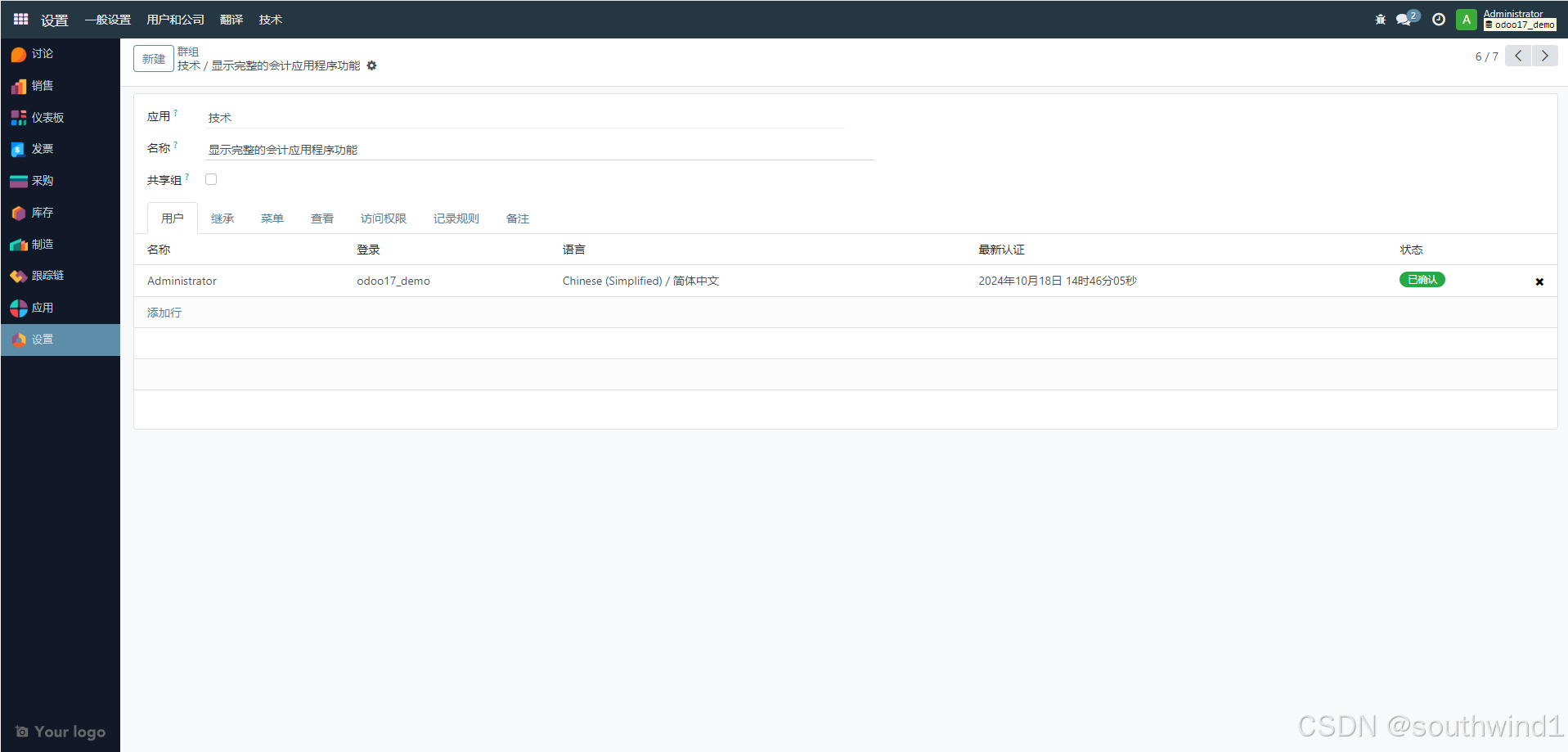Open the 设置 app icon in sidebar

click(19, 340)
